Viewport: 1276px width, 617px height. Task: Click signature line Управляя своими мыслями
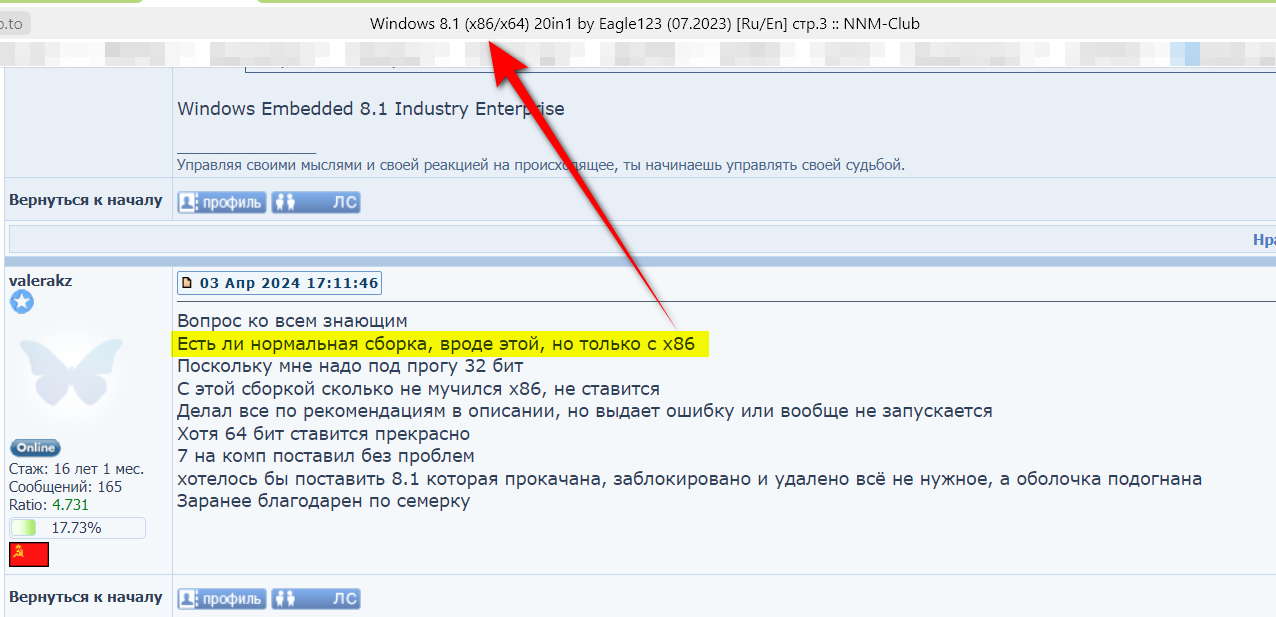[x=541, y=165]
